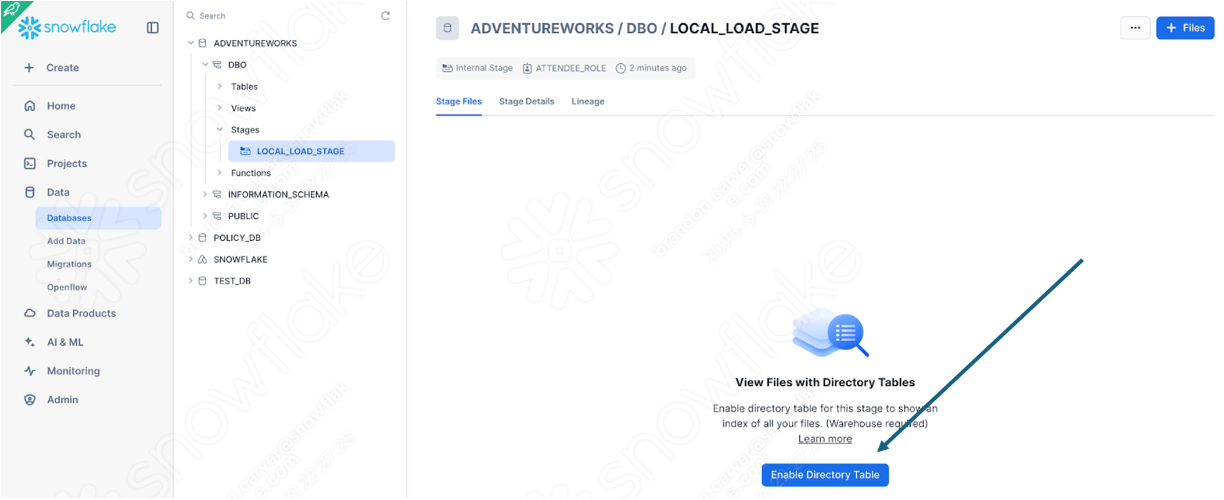
Task: Select SNOWFLAKE database label
Action: pyautogui.click(x=240, y=260)
